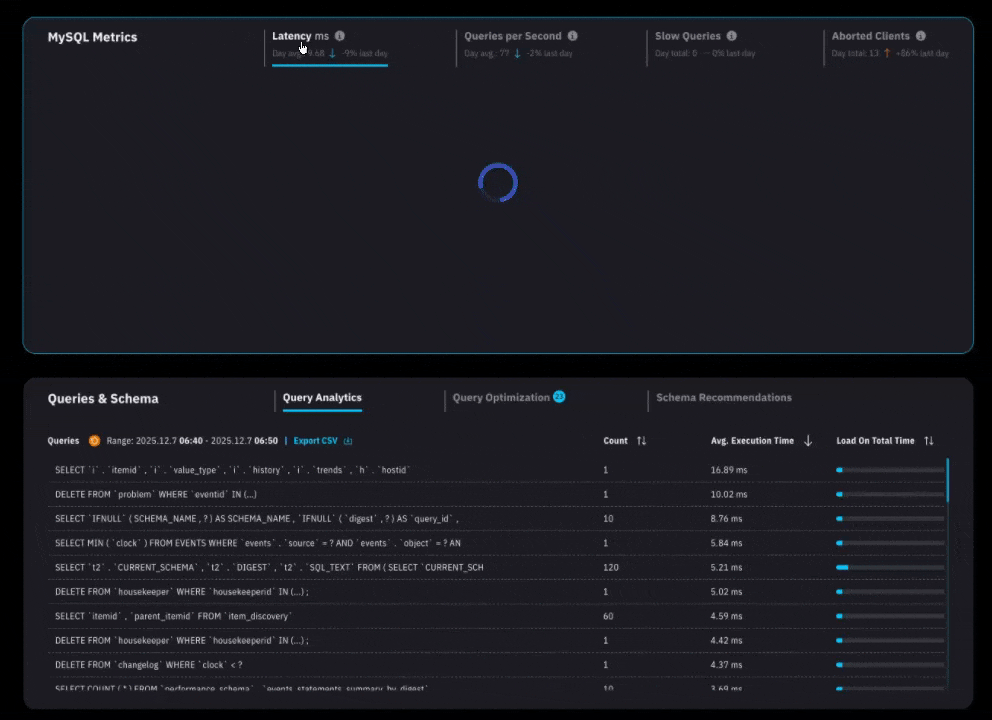Screen dimensions: 992x720
Task: Click the Export CSV link
Action: click(315, 440)
